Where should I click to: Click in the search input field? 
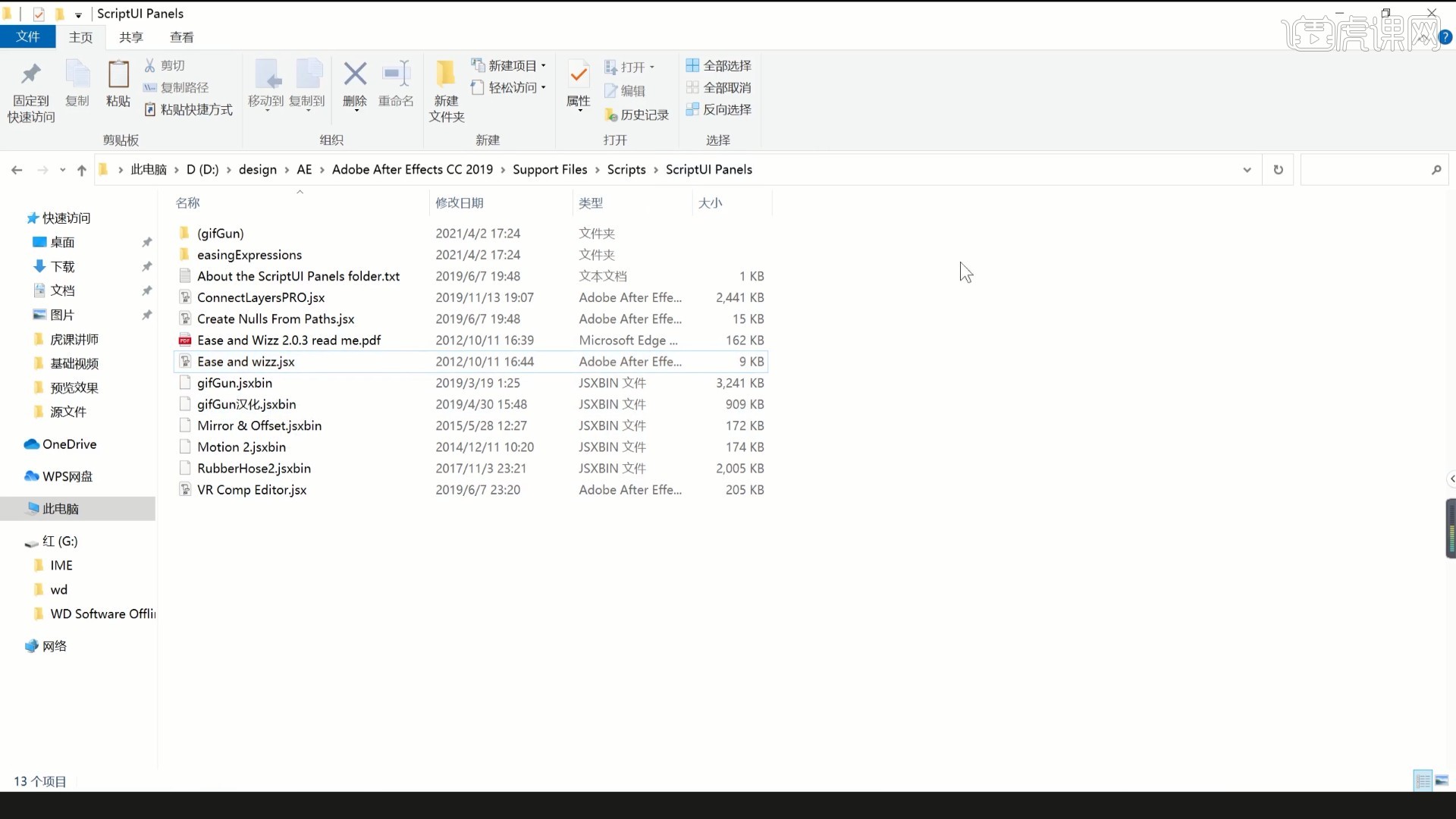[x=1363, y=170]
